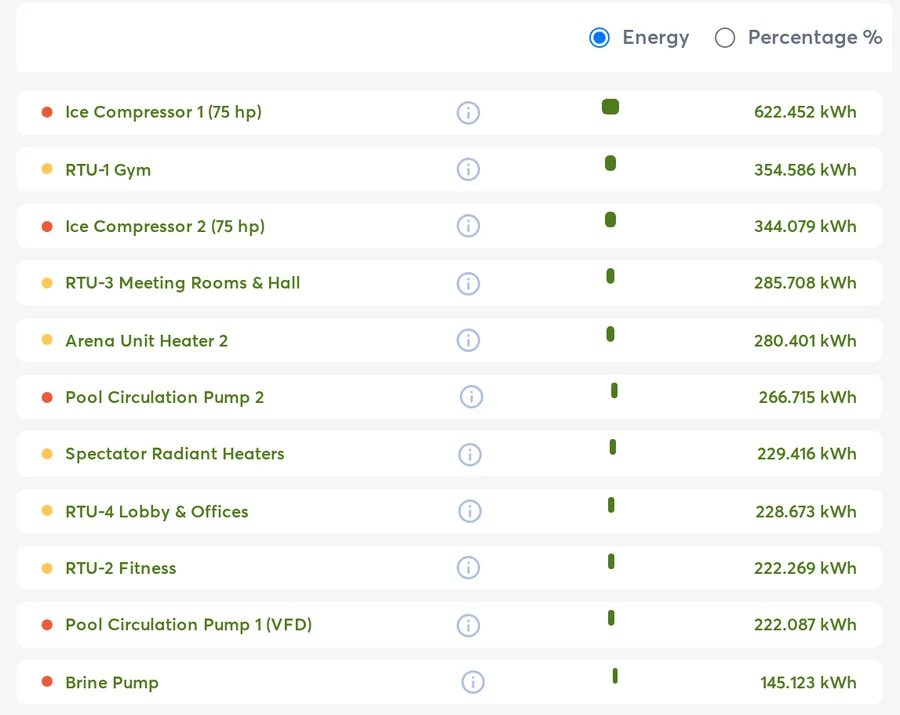Click the Arena Unit Heater 2 label

[x=146, y=341]
